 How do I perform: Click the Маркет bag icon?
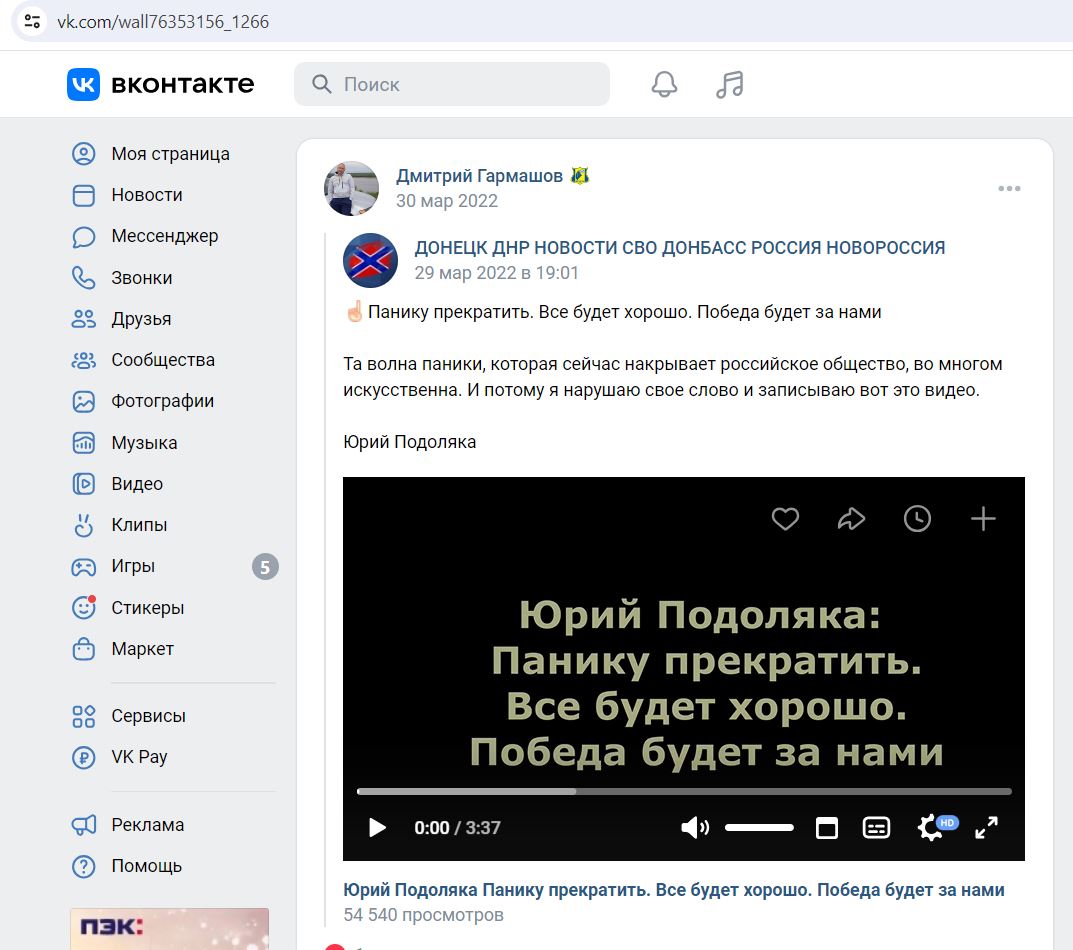point(83,649)
